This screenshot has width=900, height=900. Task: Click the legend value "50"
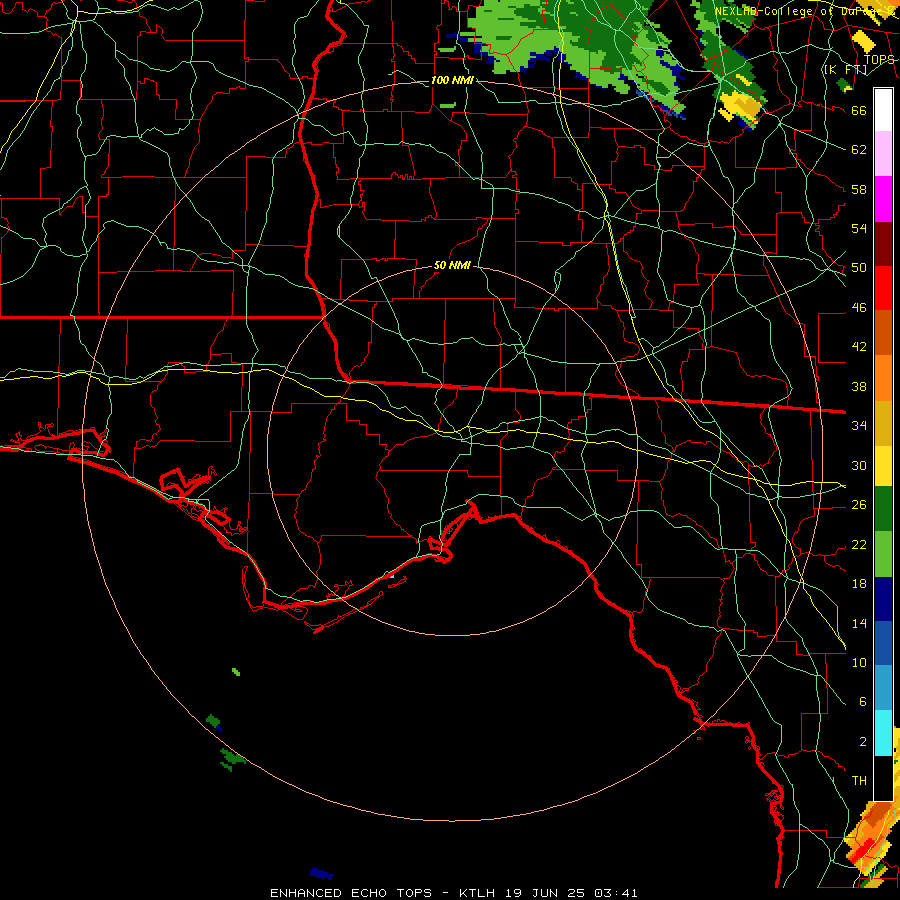pyautogui.click(x=859, y=267)
